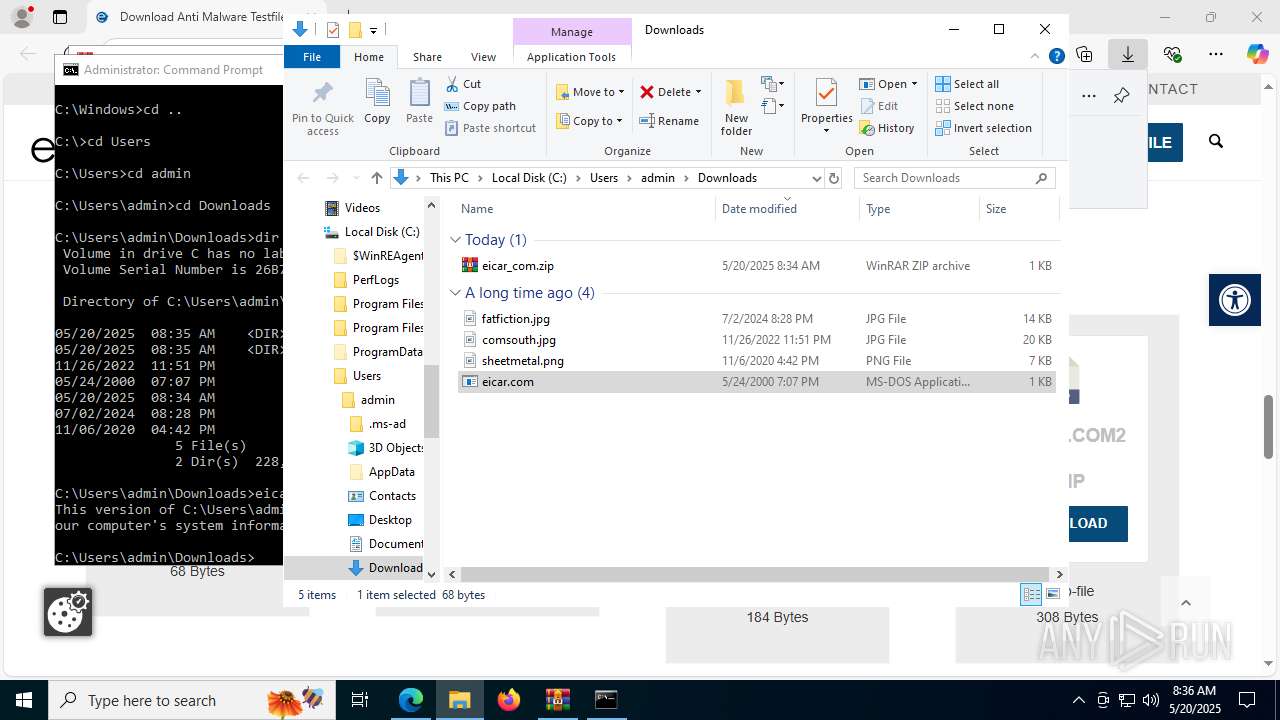1280x720 pixels.
Task: Open Microsoft Edge from the taskbar
Action: (411, 699)
